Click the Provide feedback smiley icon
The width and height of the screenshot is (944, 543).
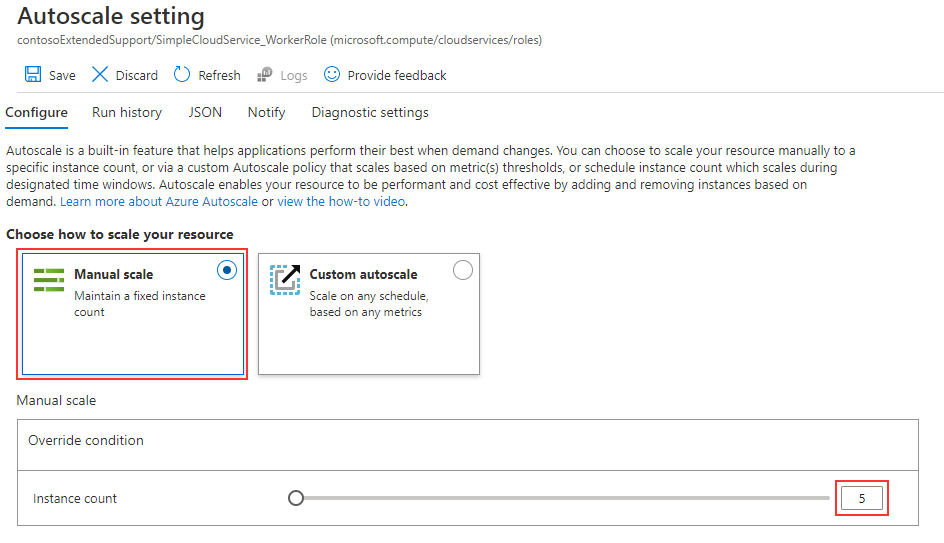tap(332, 75)
